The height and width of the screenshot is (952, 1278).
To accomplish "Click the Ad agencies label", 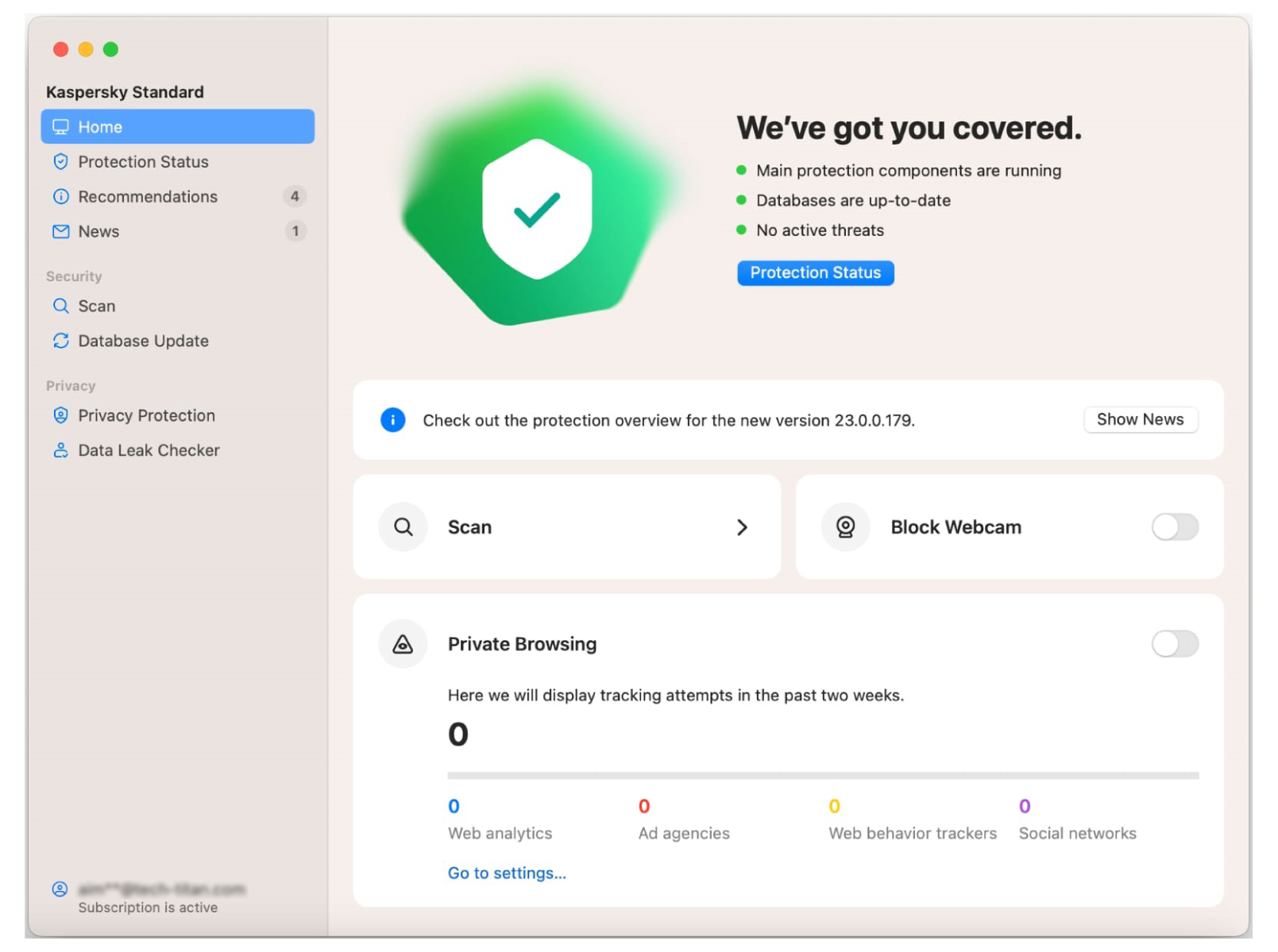I will point(684,833).
